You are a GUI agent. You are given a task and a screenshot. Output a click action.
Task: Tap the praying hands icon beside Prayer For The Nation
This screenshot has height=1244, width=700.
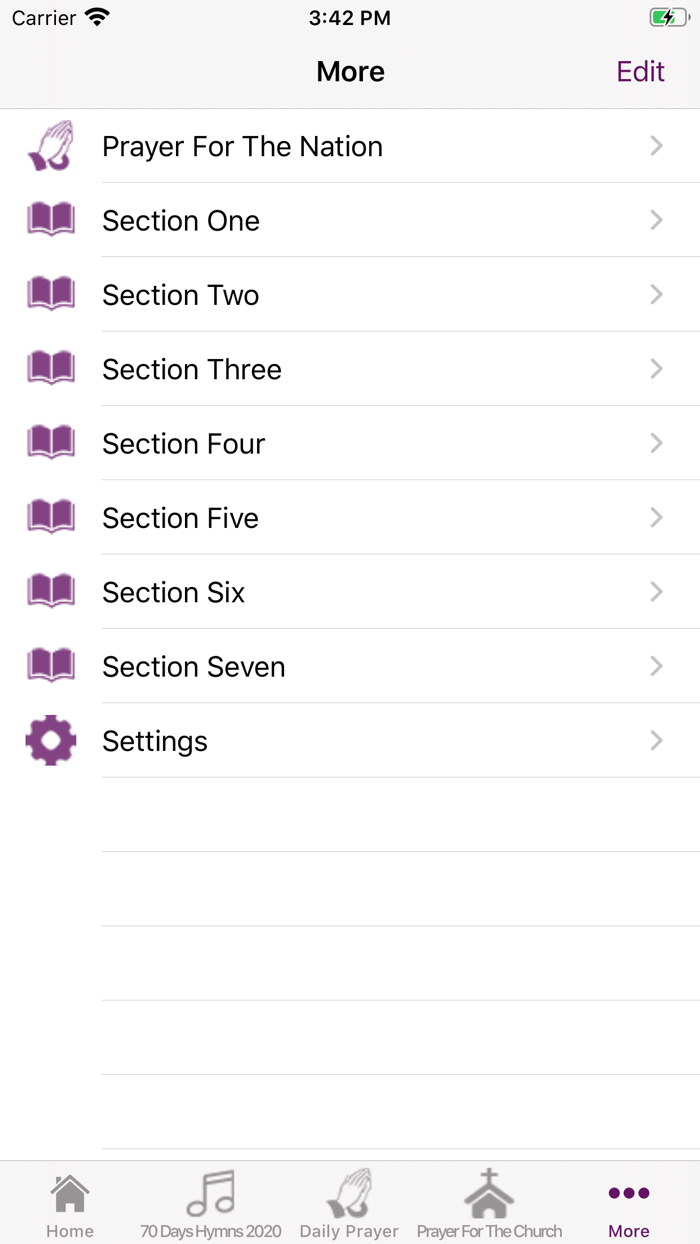(x=50, y=146)
